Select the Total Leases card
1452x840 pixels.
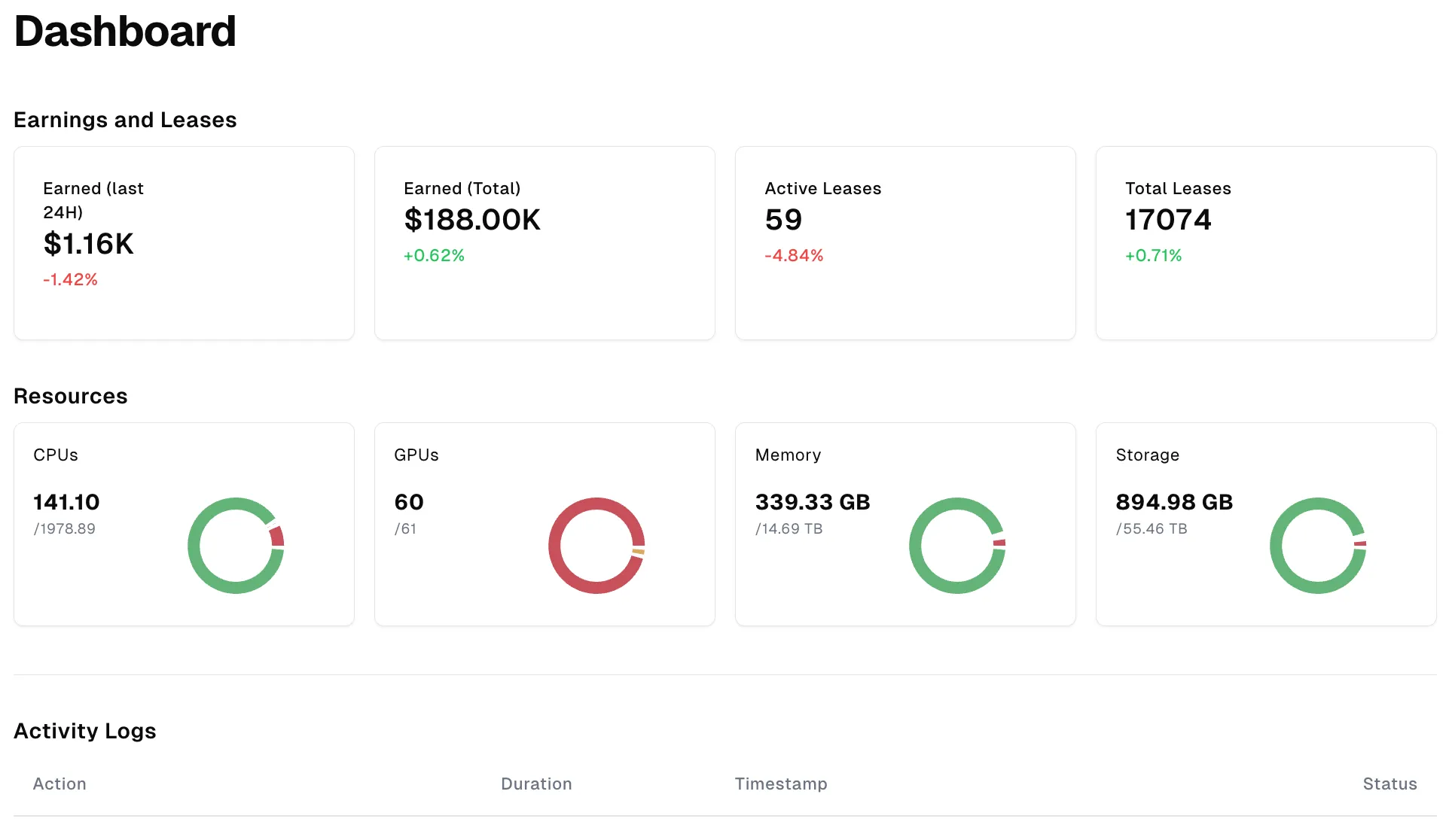pyautogui.click(x=1266, y=243)
